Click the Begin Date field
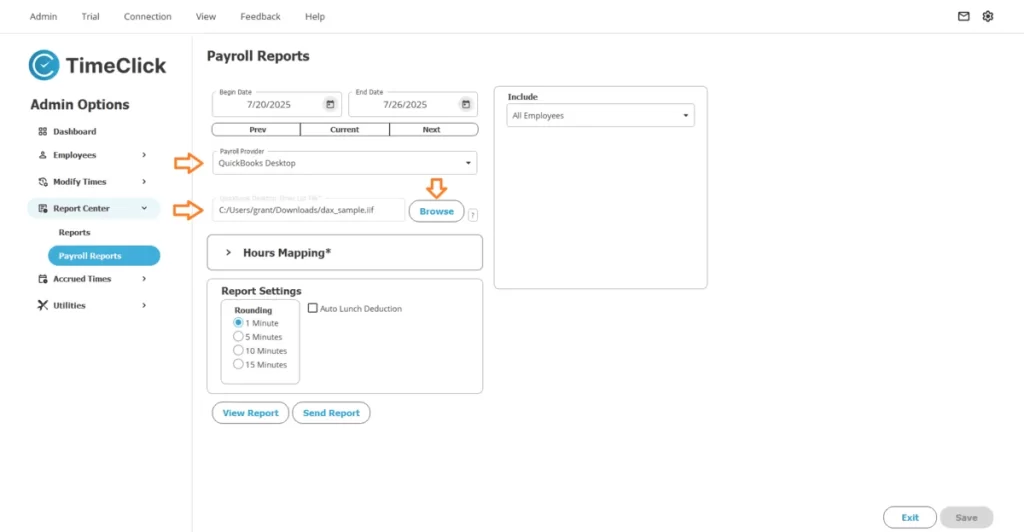The image size is (1024, 532). coord(276,104)
